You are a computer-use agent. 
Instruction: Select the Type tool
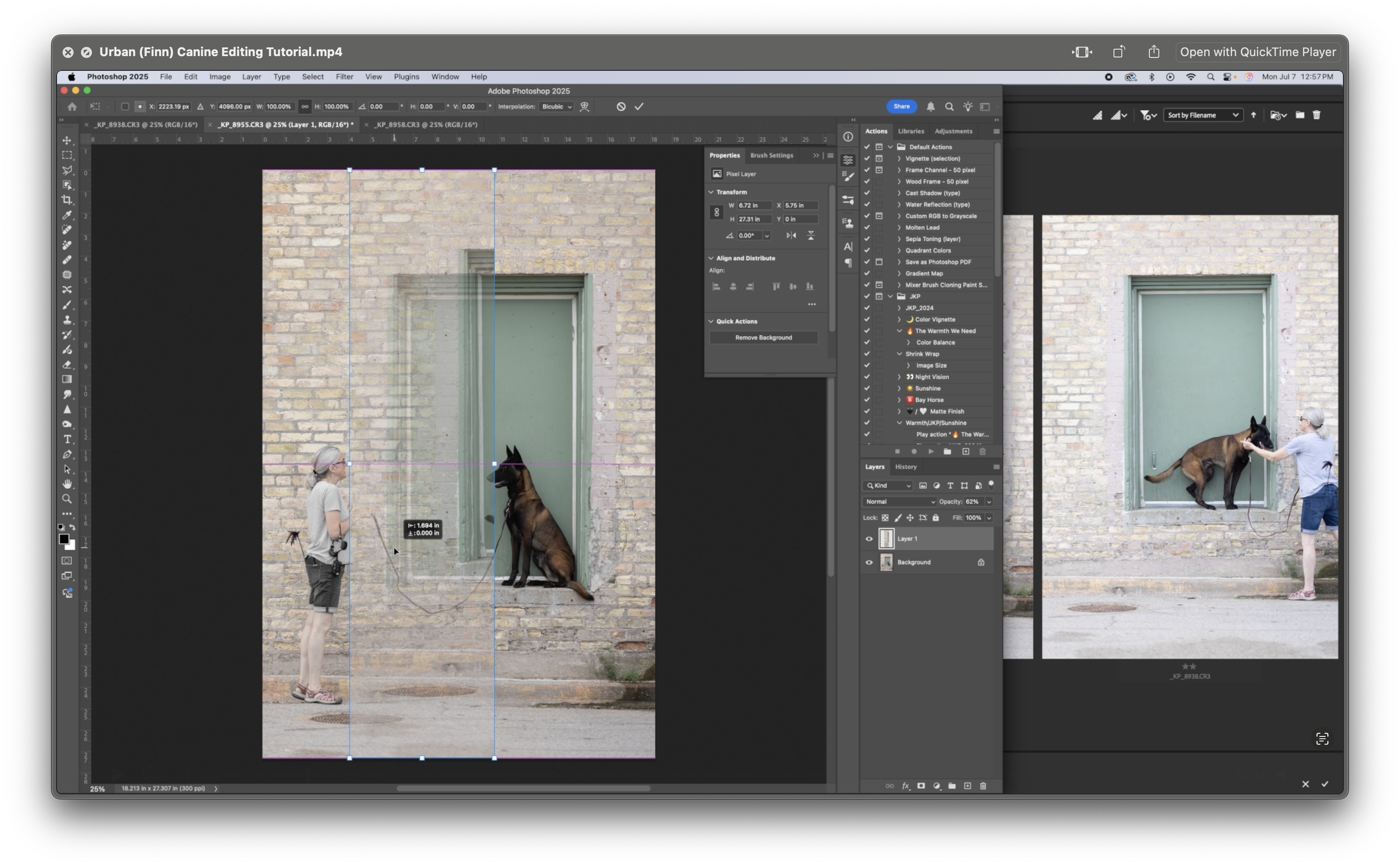click(67, 439)
